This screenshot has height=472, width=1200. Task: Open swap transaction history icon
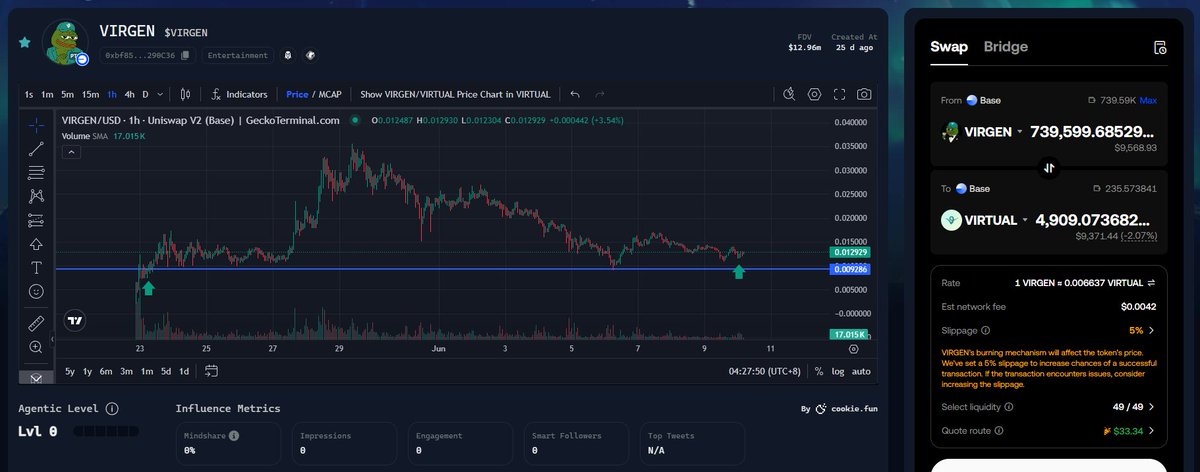click(x=1160, y=47)
